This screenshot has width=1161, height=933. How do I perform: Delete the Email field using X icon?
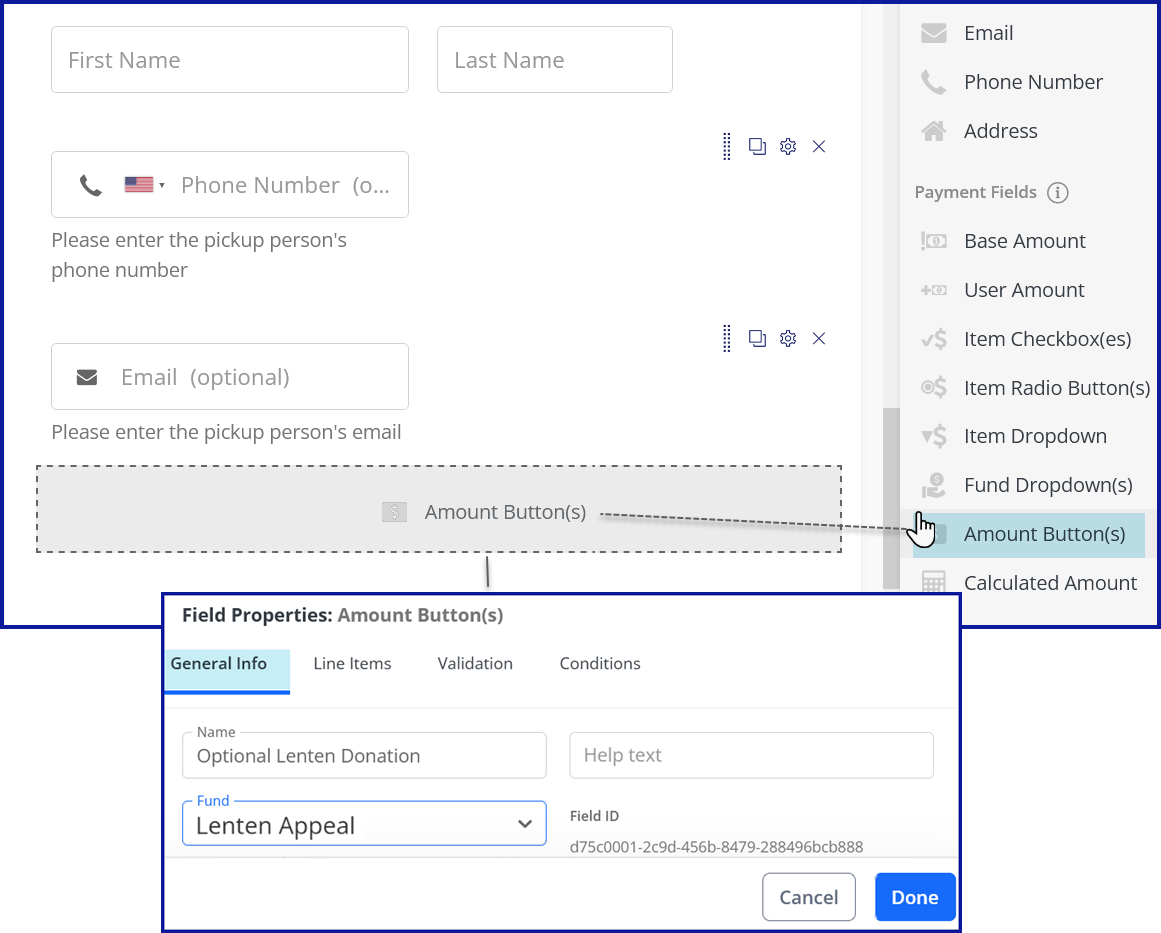pyautogui.click(x=819, y=339)
